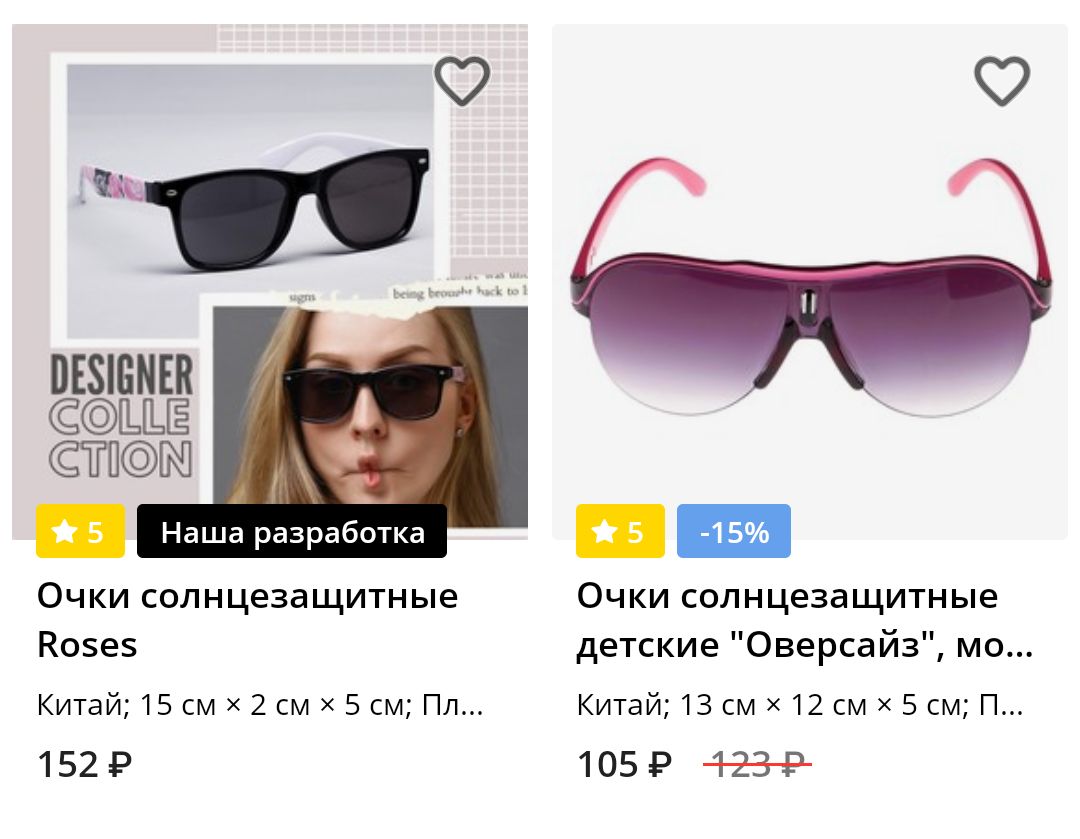Click the -15% discount badge
The image size is (1080, 839).
pyautogui.click(x=734, y=531)
